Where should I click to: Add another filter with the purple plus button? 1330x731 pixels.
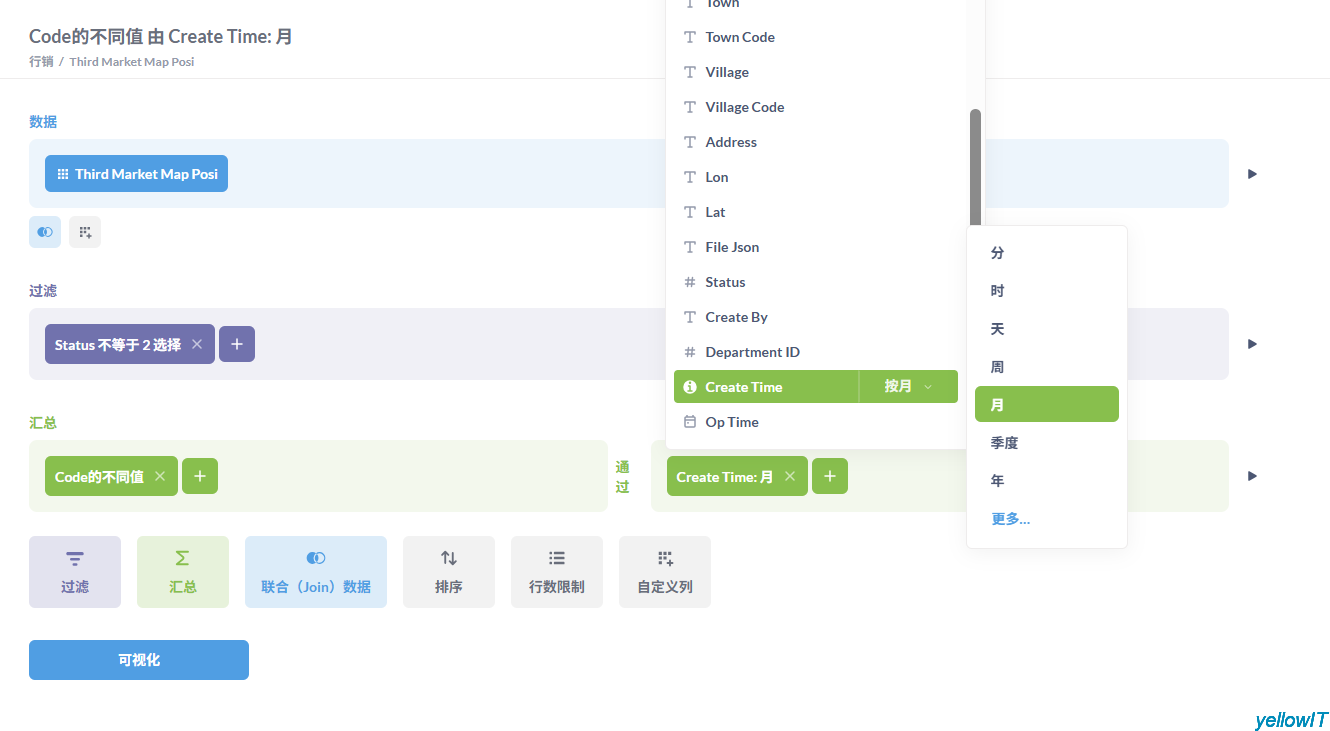237,344
